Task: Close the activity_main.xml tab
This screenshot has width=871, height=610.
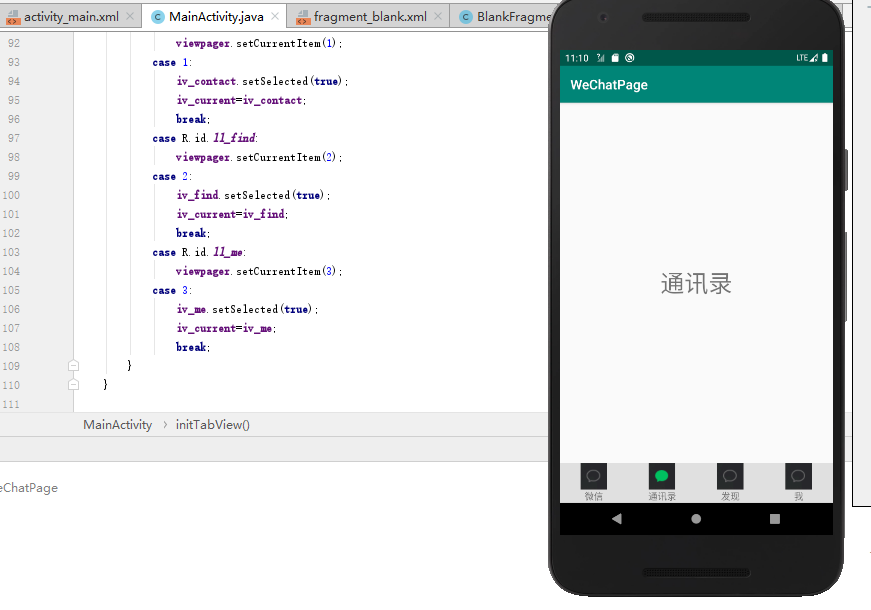Action: coord(130,17)
